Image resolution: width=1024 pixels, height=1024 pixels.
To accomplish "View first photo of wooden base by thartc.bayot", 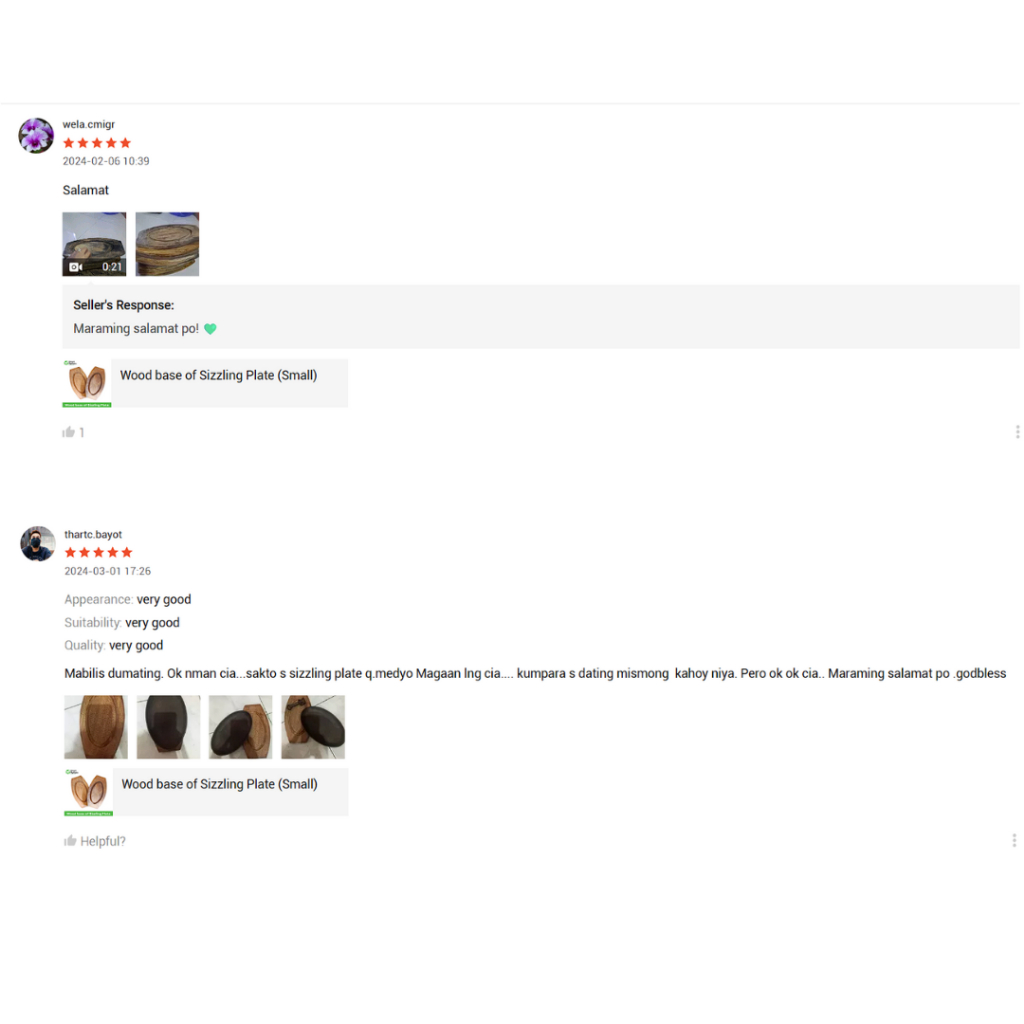I will click(x=96, y=727).
